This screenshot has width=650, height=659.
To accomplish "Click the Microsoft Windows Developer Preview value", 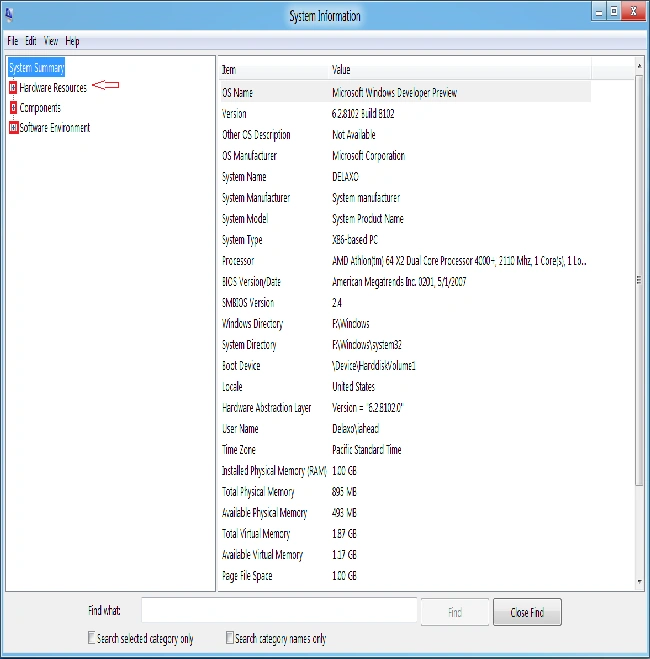I will 395,92.
